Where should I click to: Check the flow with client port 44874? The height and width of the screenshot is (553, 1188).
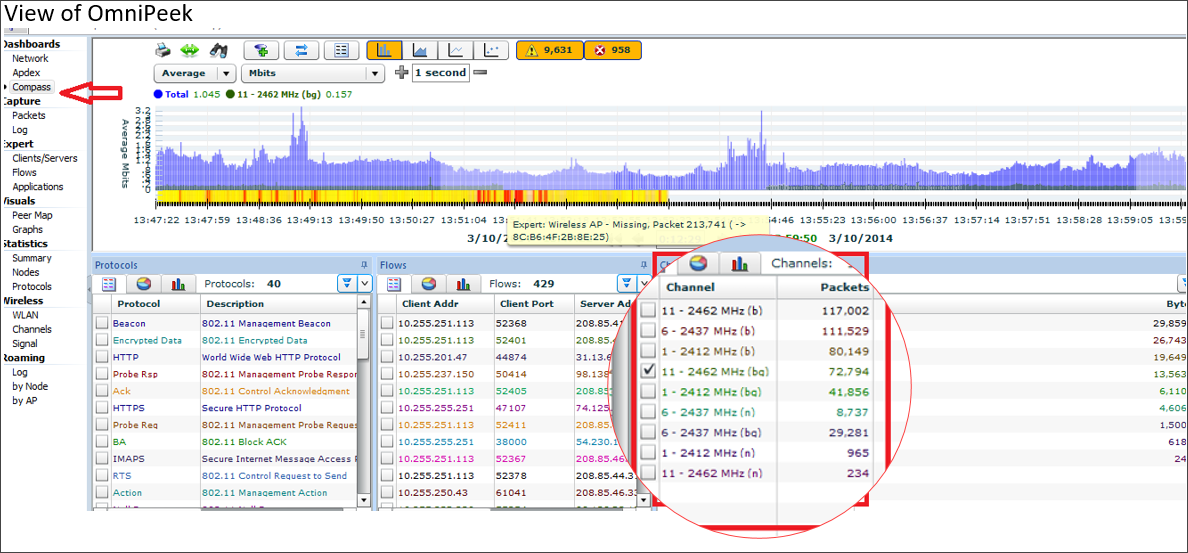point(386,357)
